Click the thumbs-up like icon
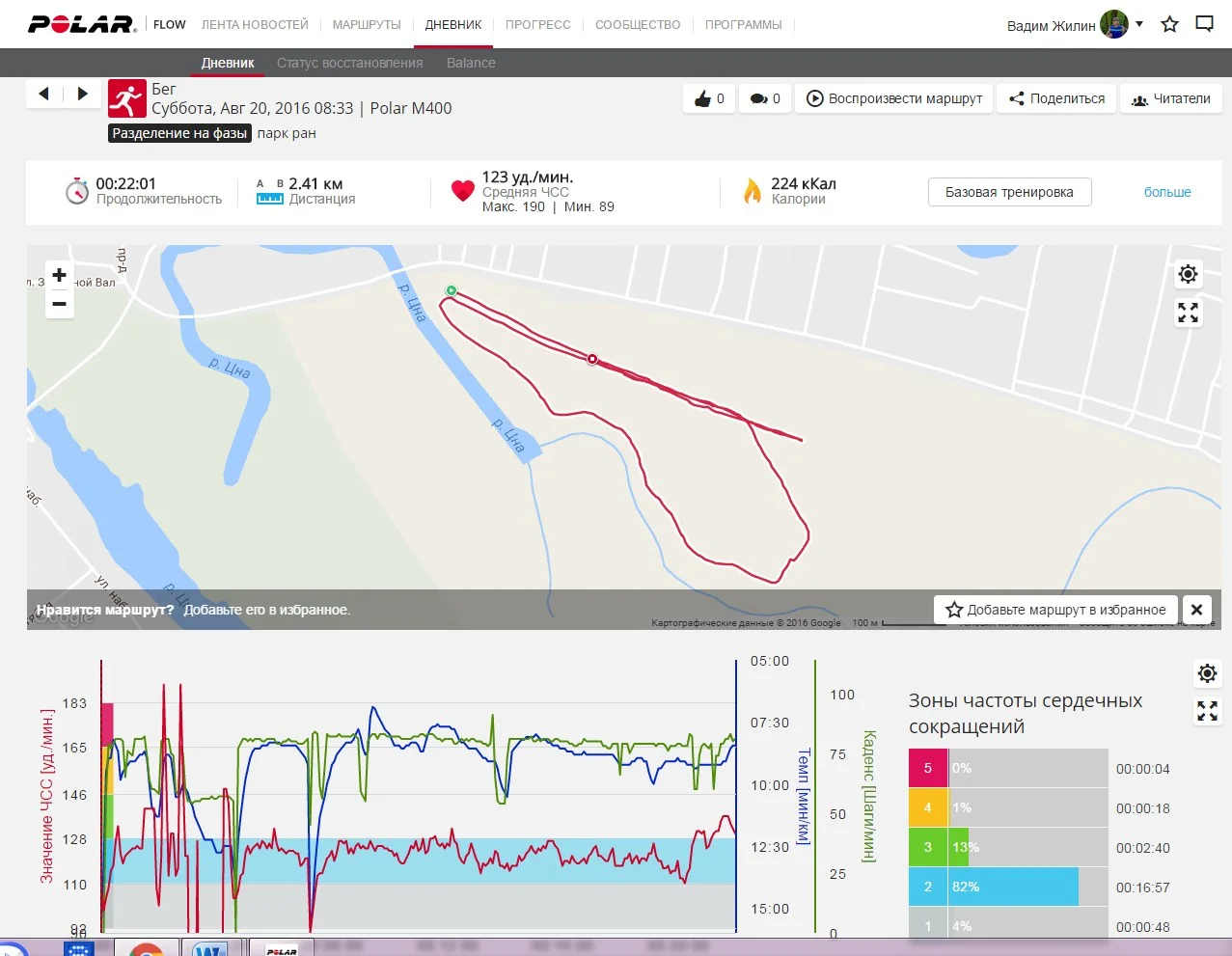 point(702,98)
